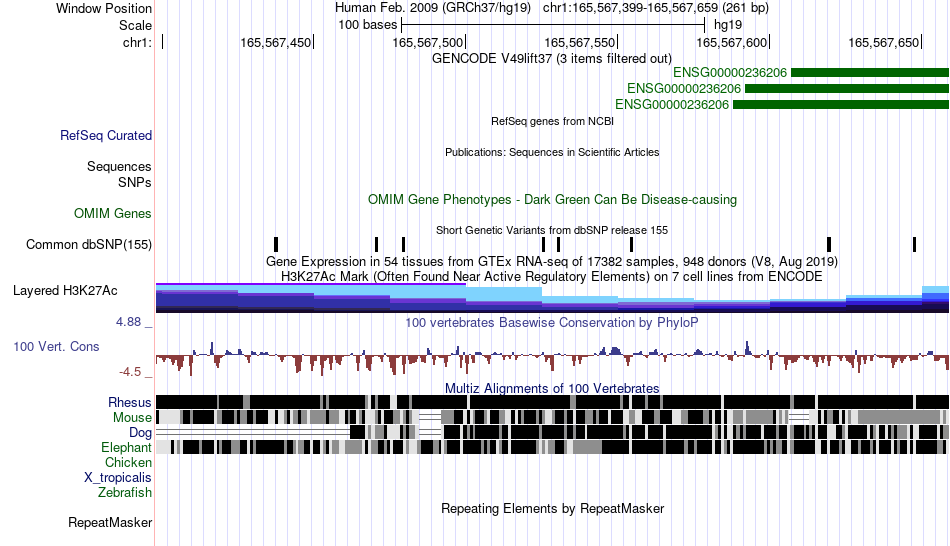Click the GTEx Gene Expression track title
This screenshot has height=546, width=950.
click(x=552, y=261)
